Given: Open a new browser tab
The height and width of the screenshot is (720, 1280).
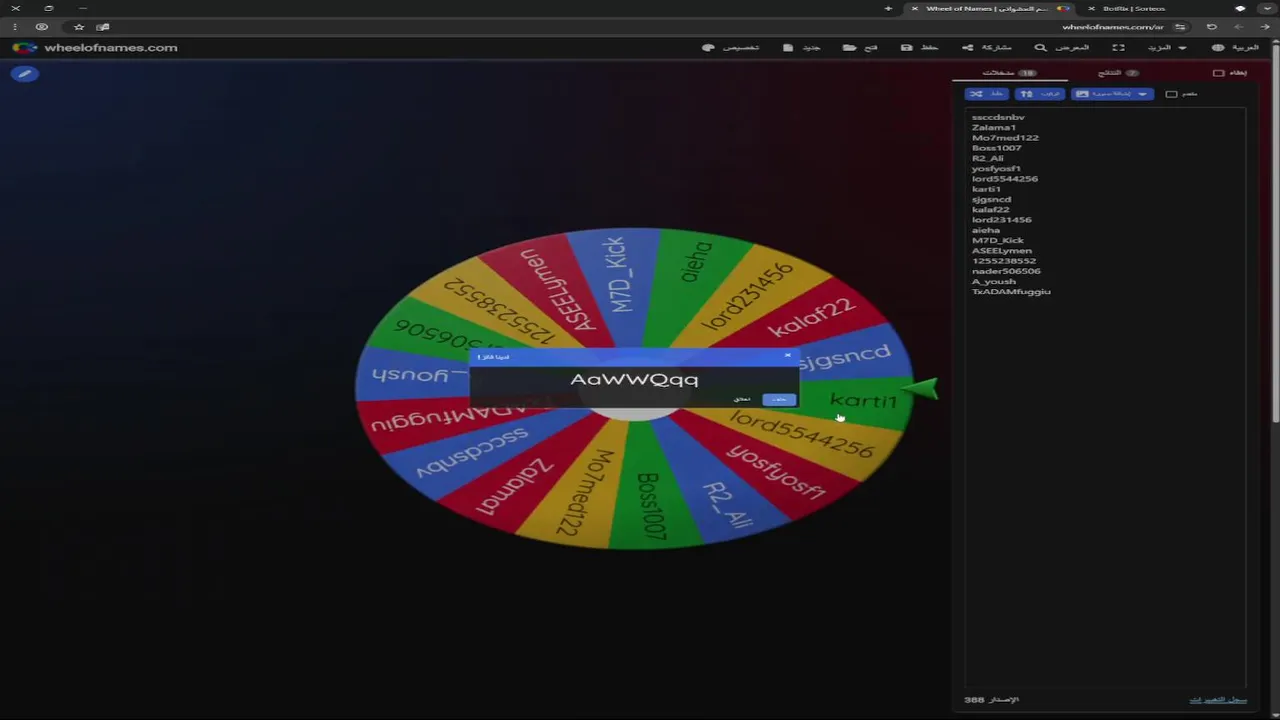Looking at the screenshot, I should point(888,9).
